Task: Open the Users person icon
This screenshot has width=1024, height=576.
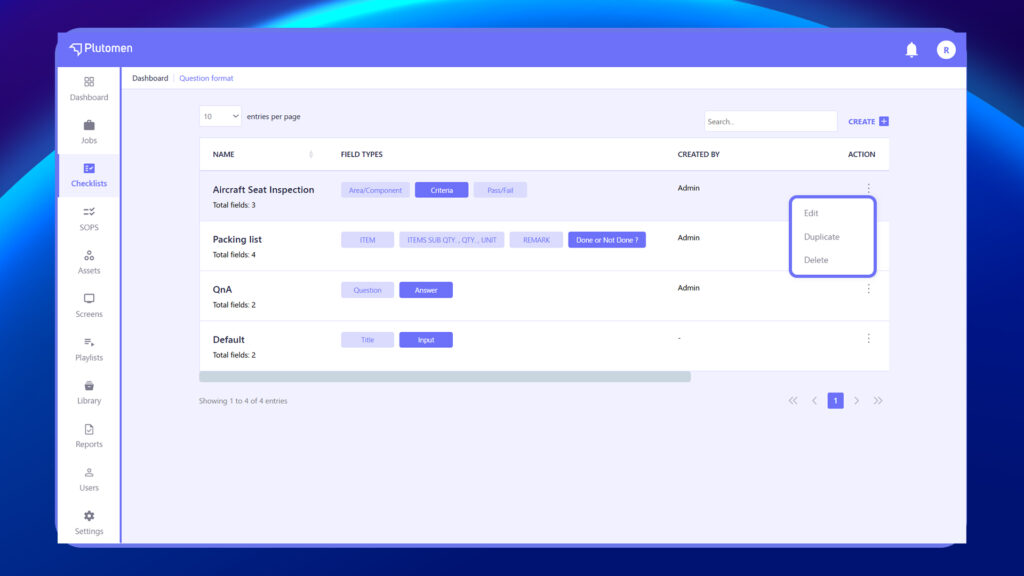Action: [x=89, y=472]
